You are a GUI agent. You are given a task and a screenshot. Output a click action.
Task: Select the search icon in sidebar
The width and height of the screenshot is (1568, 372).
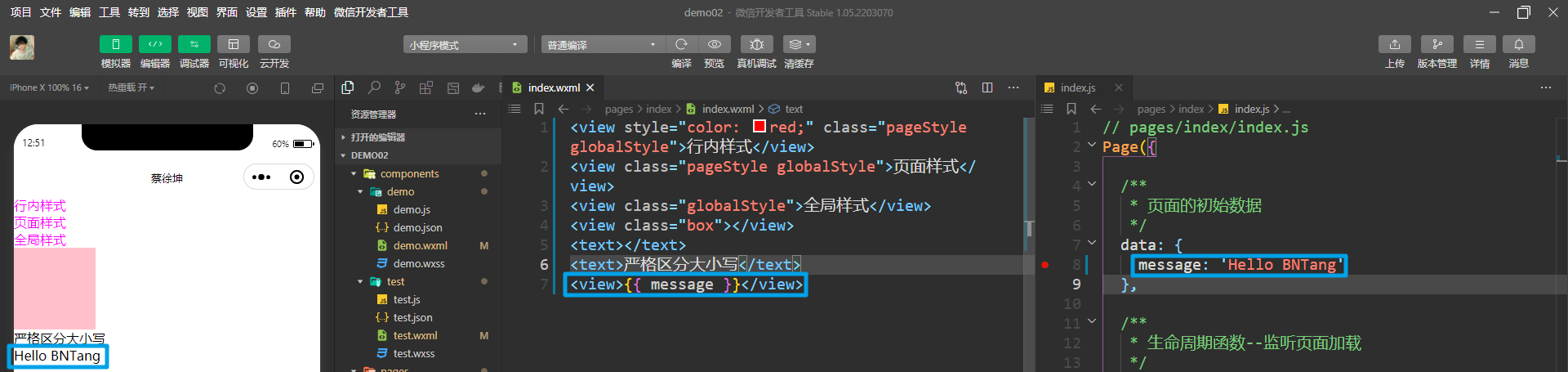(x=374, y=87)
